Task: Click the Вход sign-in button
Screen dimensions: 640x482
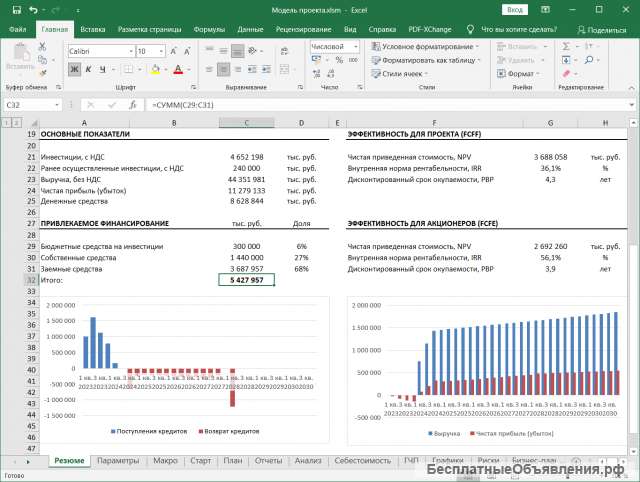Action: coord(515,10)
